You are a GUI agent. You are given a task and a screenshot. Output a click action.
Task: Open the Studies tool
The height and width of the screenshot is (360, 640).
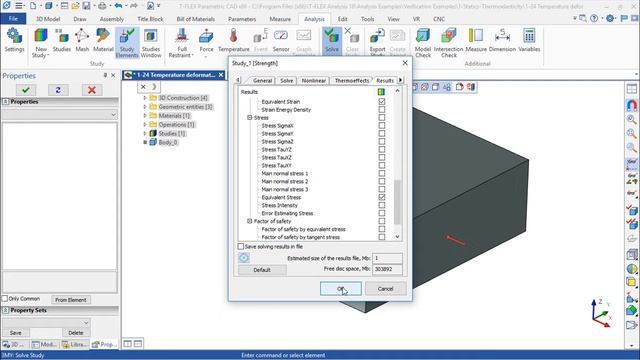[62, 40]
